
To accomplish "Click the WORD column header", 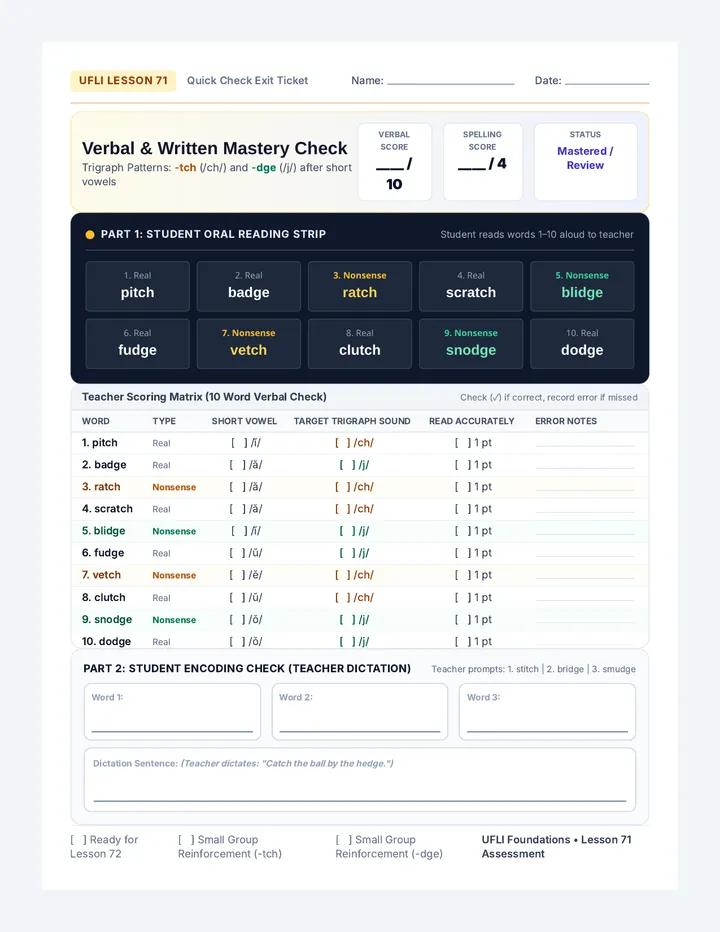I will tap(96, 421).
